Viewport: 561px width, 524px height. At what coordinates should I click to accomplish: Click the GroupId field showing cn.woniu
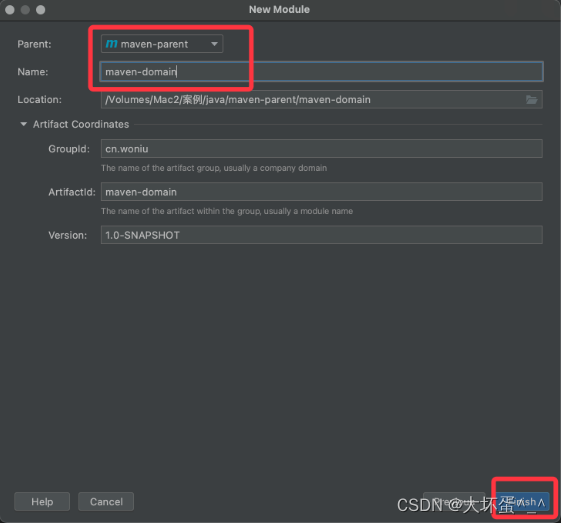pos(321,149)
